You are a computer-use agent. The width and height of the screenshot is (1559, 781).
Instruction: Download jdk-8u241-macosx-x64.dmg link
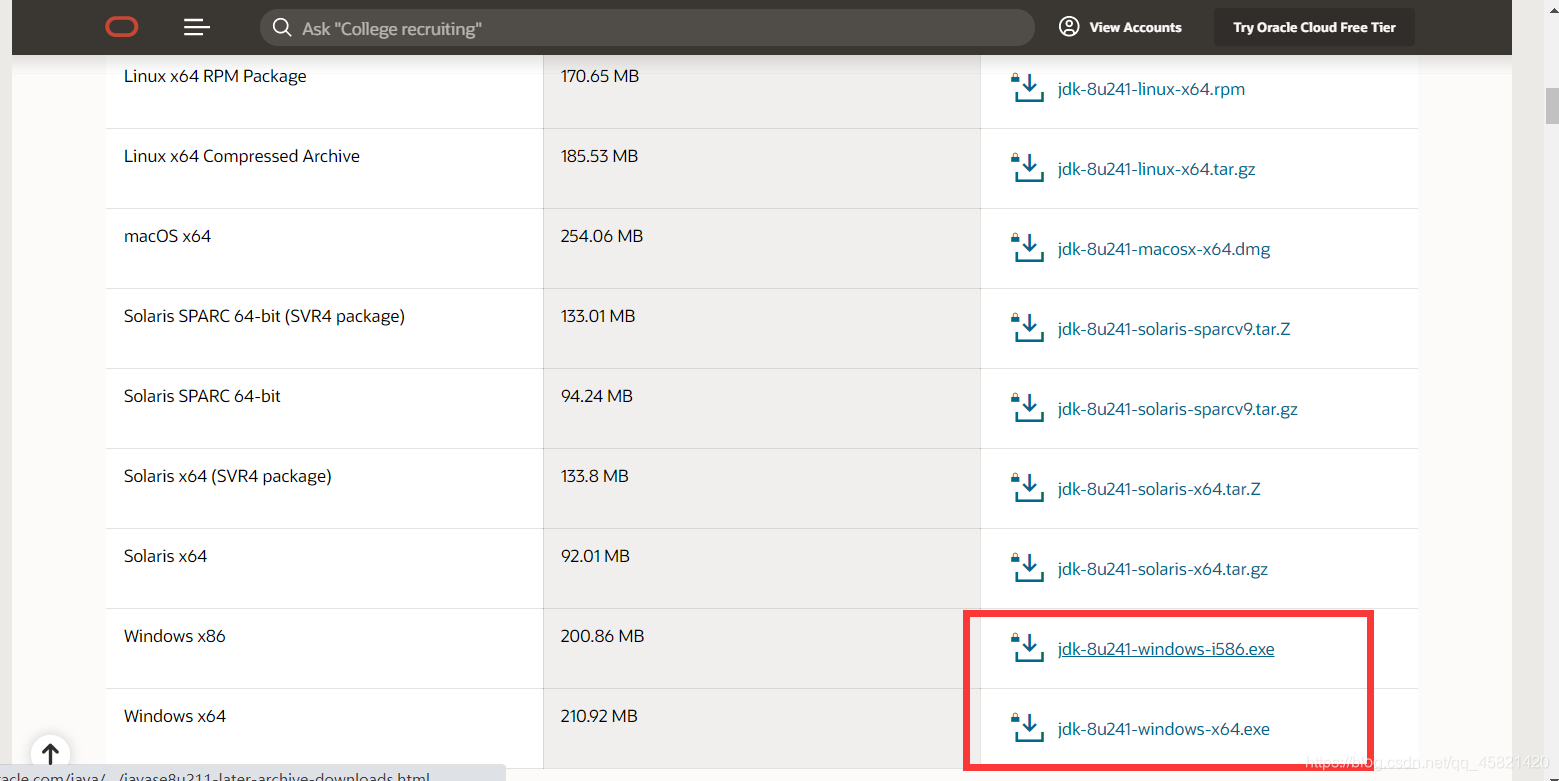coord(1164,249)
